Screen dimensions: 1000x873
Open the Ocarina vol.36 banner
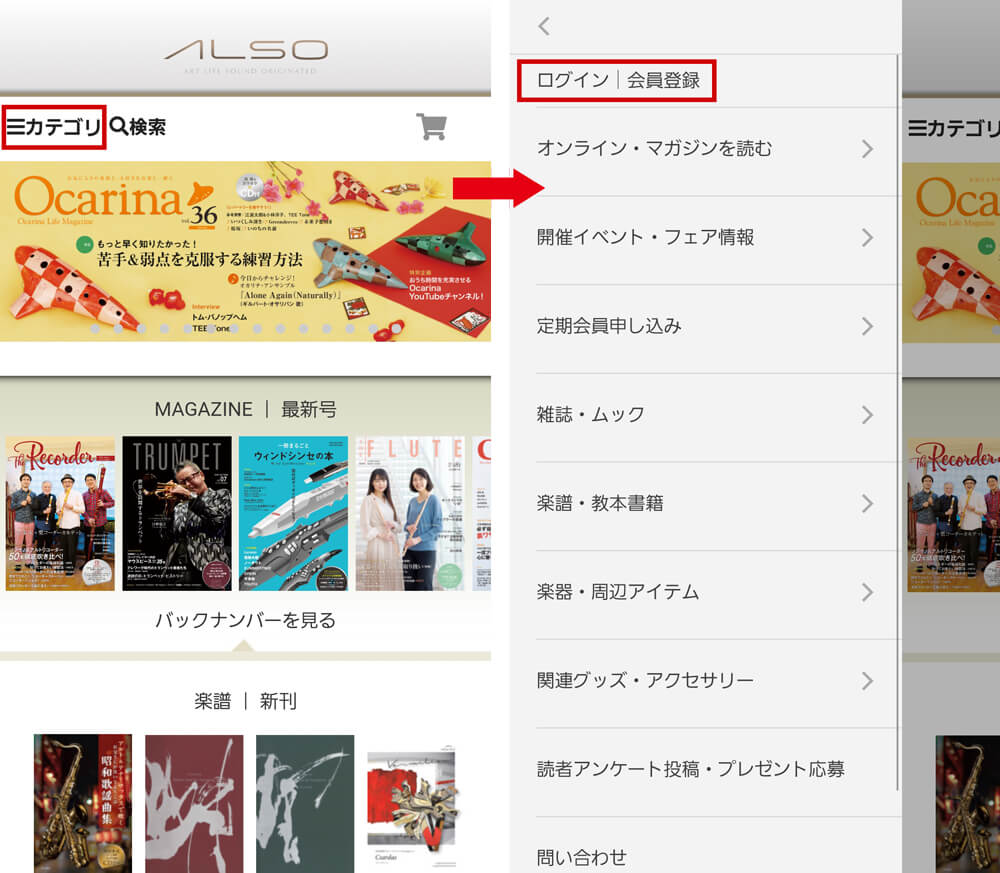(245, 250)
